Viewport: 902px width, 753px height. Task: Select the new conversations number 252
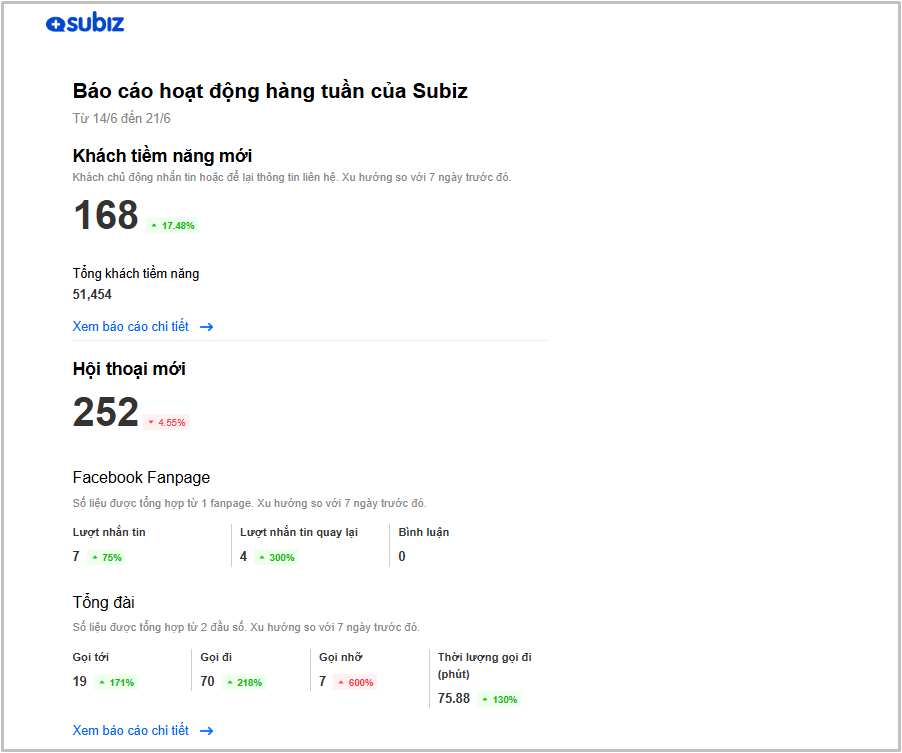[106, 412]
